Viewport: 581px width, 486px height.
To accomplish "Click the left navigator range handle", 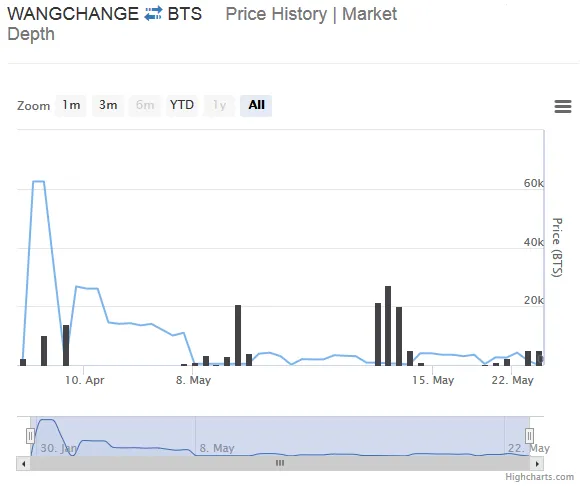I will [x=30, y=436].
